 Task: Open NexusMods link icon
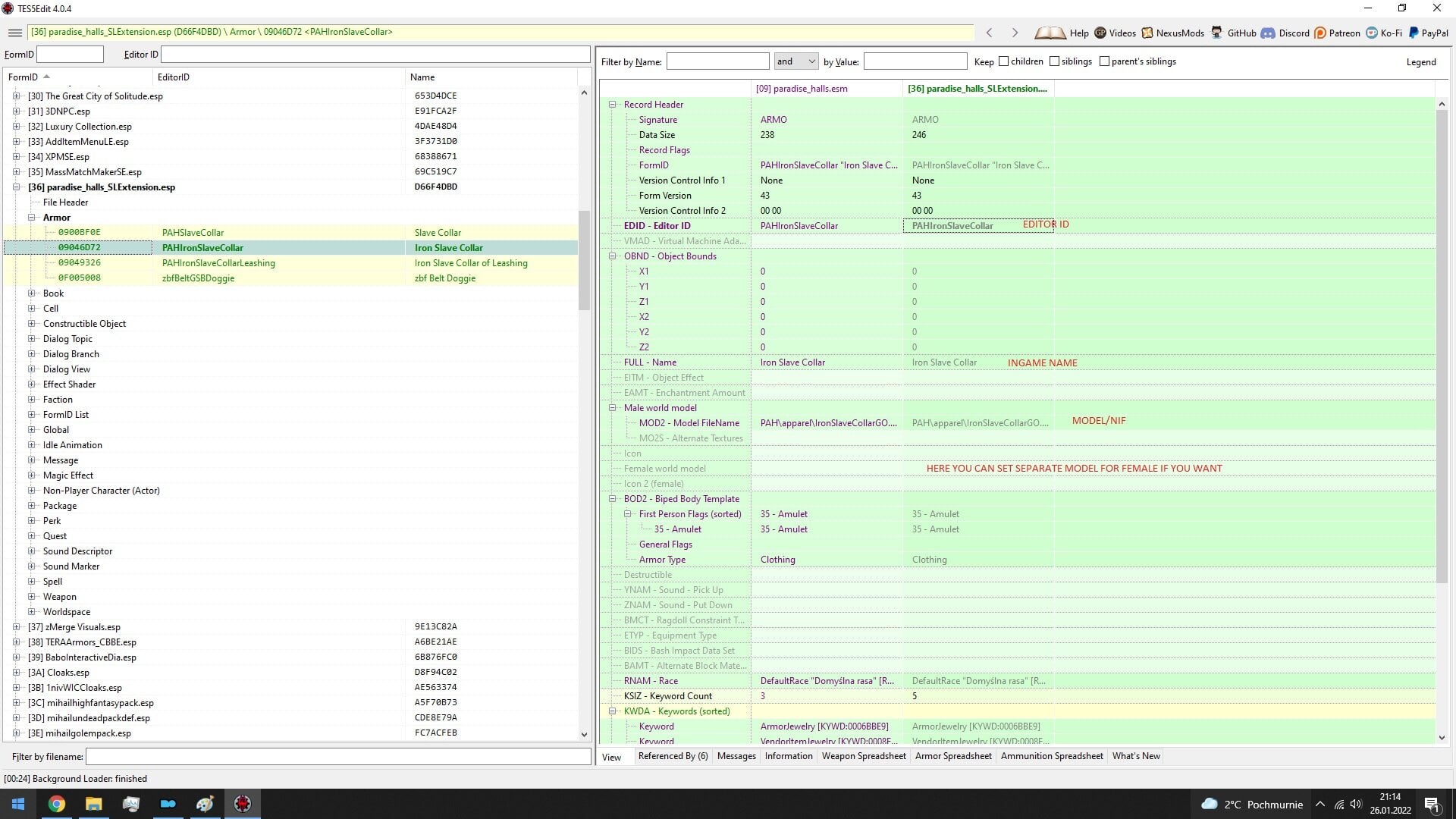(1147, 33)
